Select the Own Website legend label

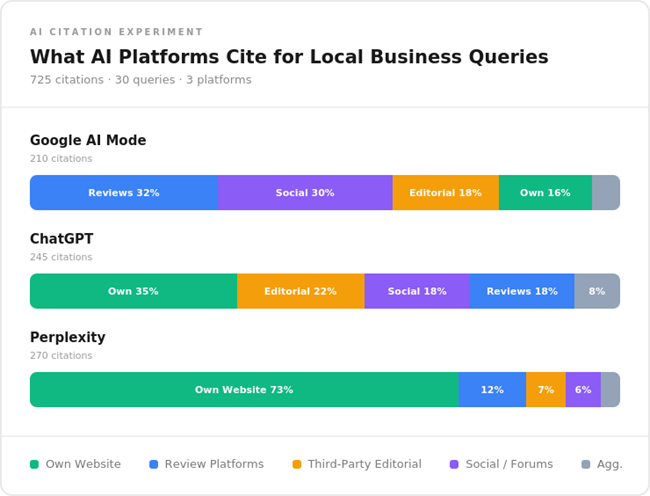pos(83,464)
